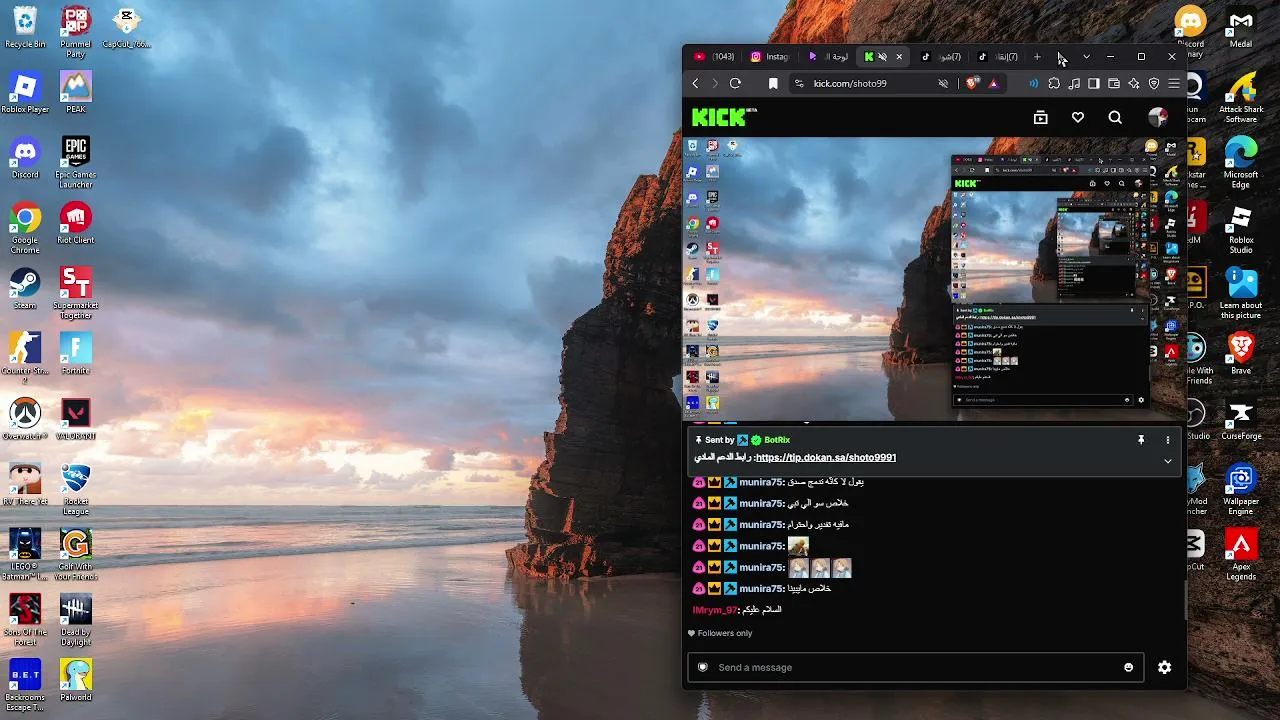Open Rocket League desktop icon
The height and width of the screenshot is (720, 1280).
(x=76, y=489)
